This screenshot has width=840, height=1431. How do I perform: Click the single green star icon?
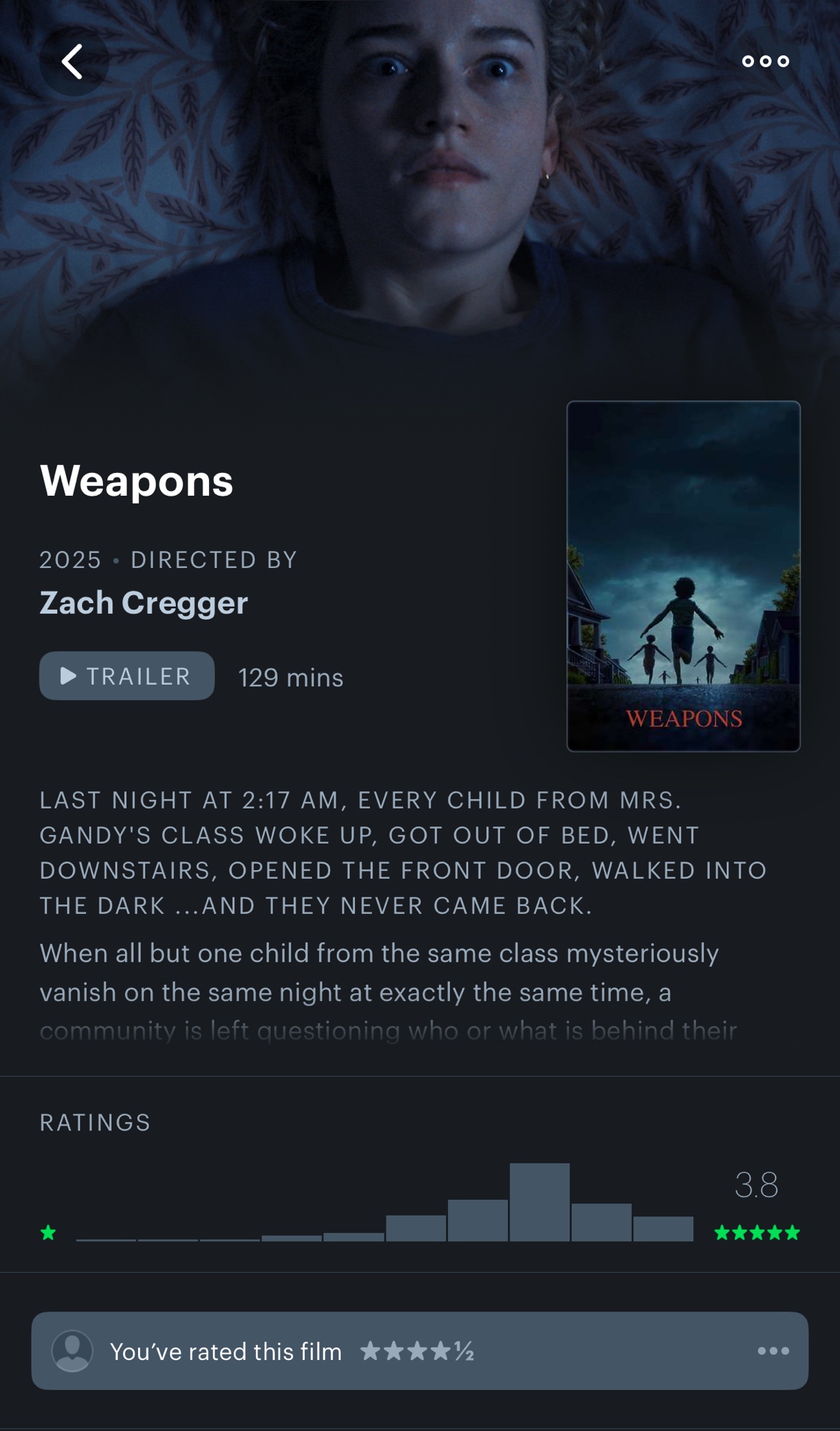[49, 1233]
